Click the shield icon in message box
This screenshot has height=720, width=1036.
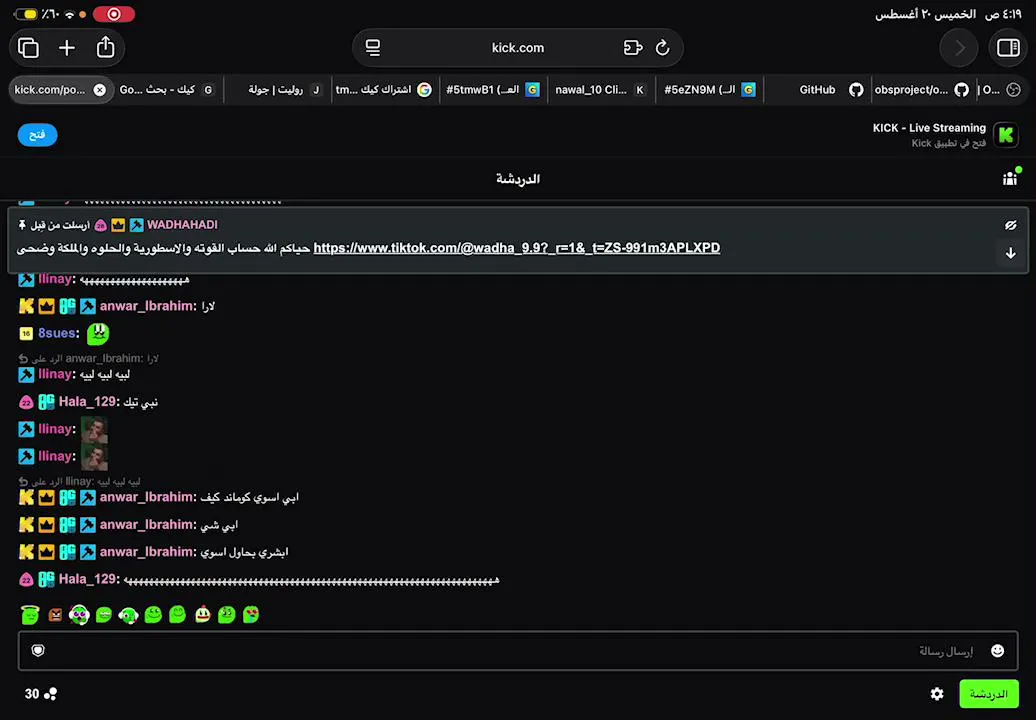[38, 651]
